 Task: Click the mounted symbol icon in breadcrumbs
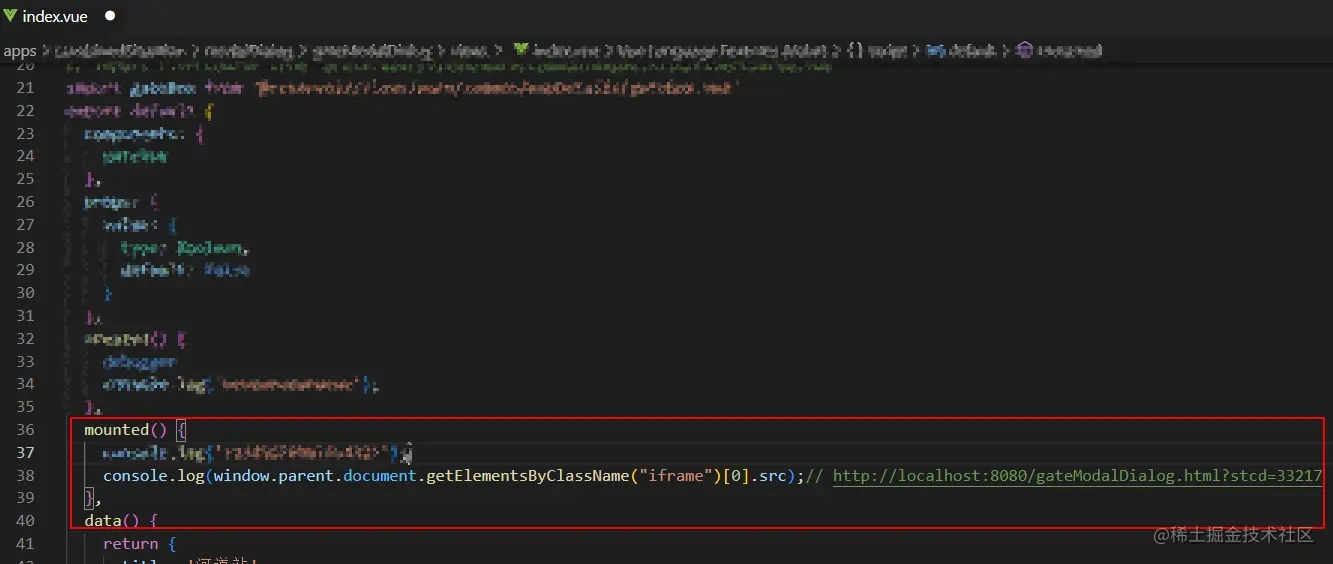(1024, 50)
